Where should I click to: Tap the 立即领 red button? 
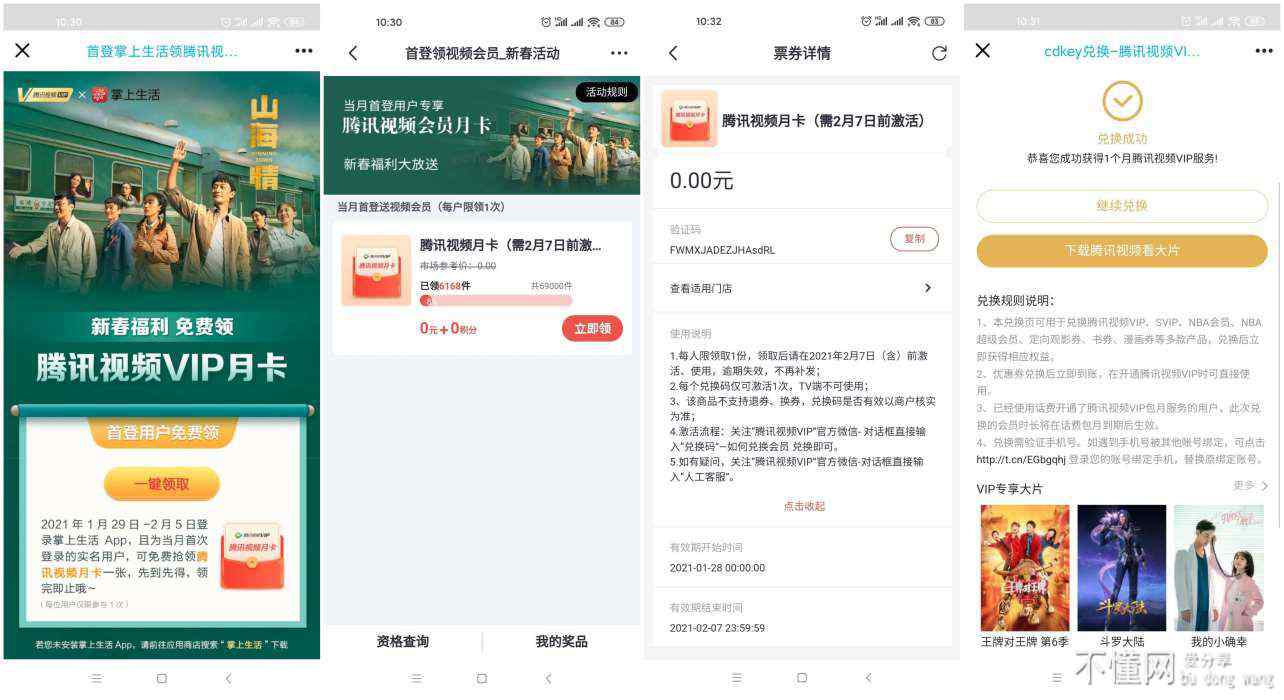pos(592,328)
